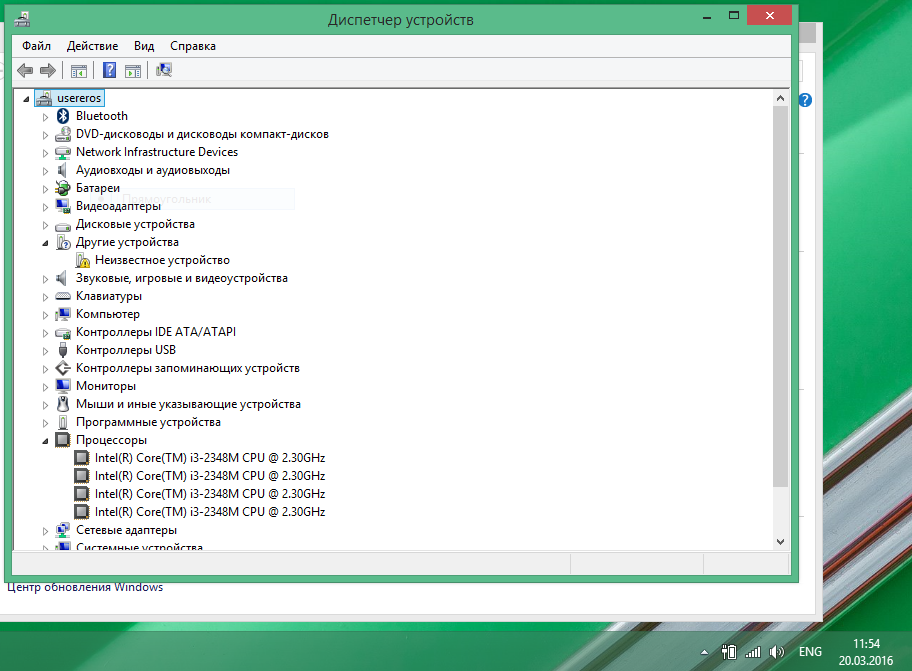Image resolution: width=912 pixels, height=671 pixels.
Task: Expand Аудиовходы и аудиовыходы category
Action: point(45,171)
